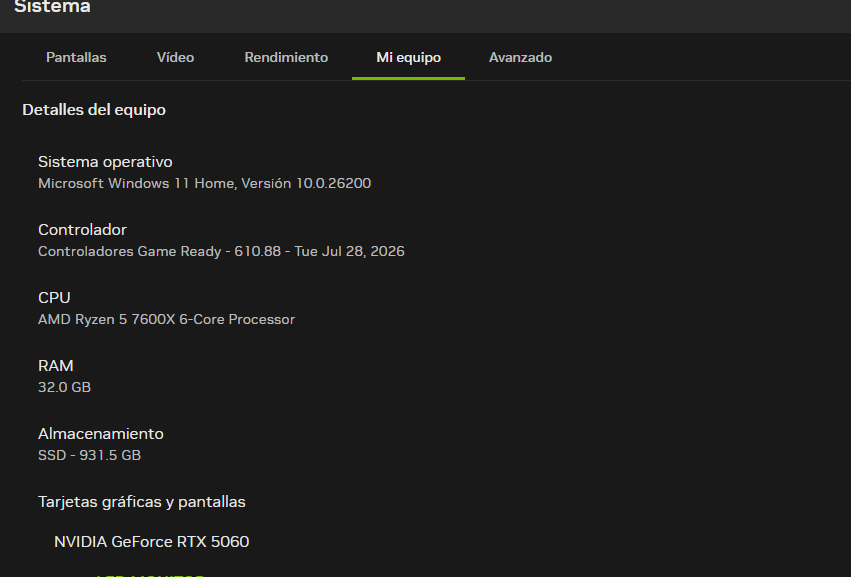Screen dimensions: 851x577
Task: Click the Mi equipo tab
Action: click(x=408, y=58)
